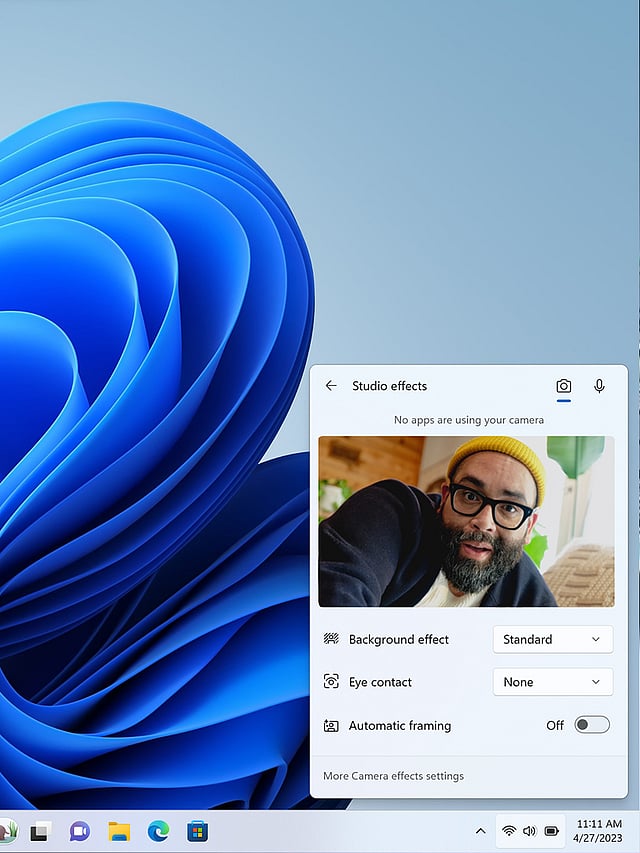
Task: Launch Microsoft Edge from the taskbar
Action: point(158,831)
